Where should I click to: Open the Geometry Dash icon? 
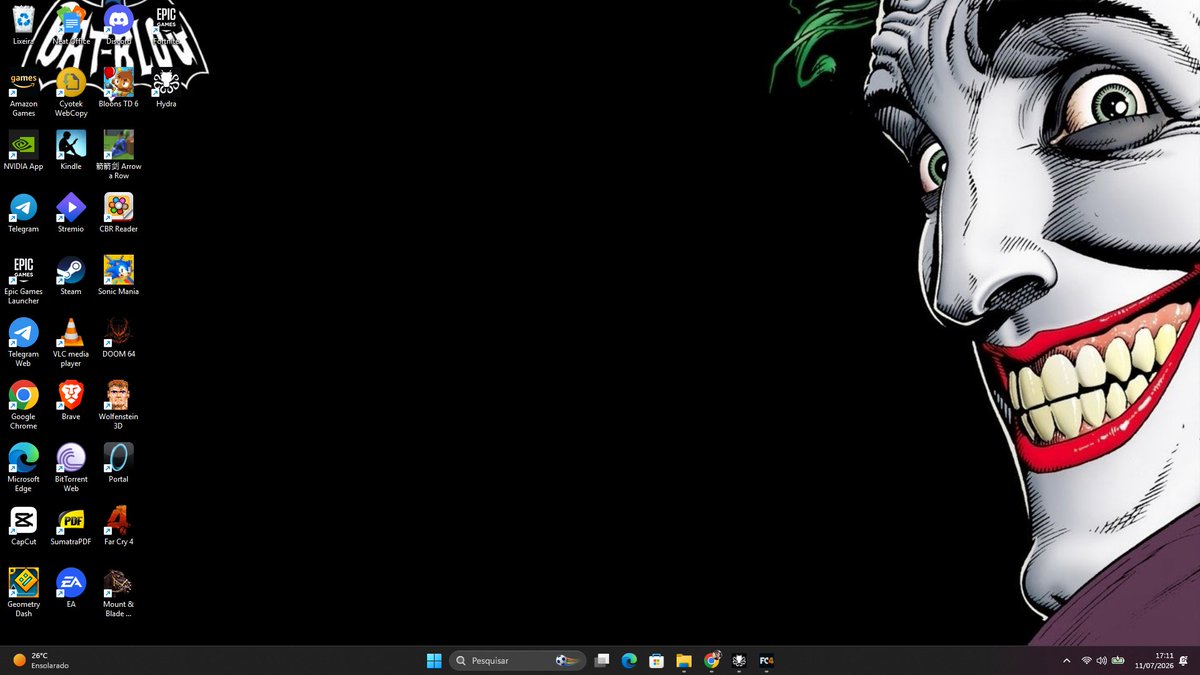tap(23, 593)
